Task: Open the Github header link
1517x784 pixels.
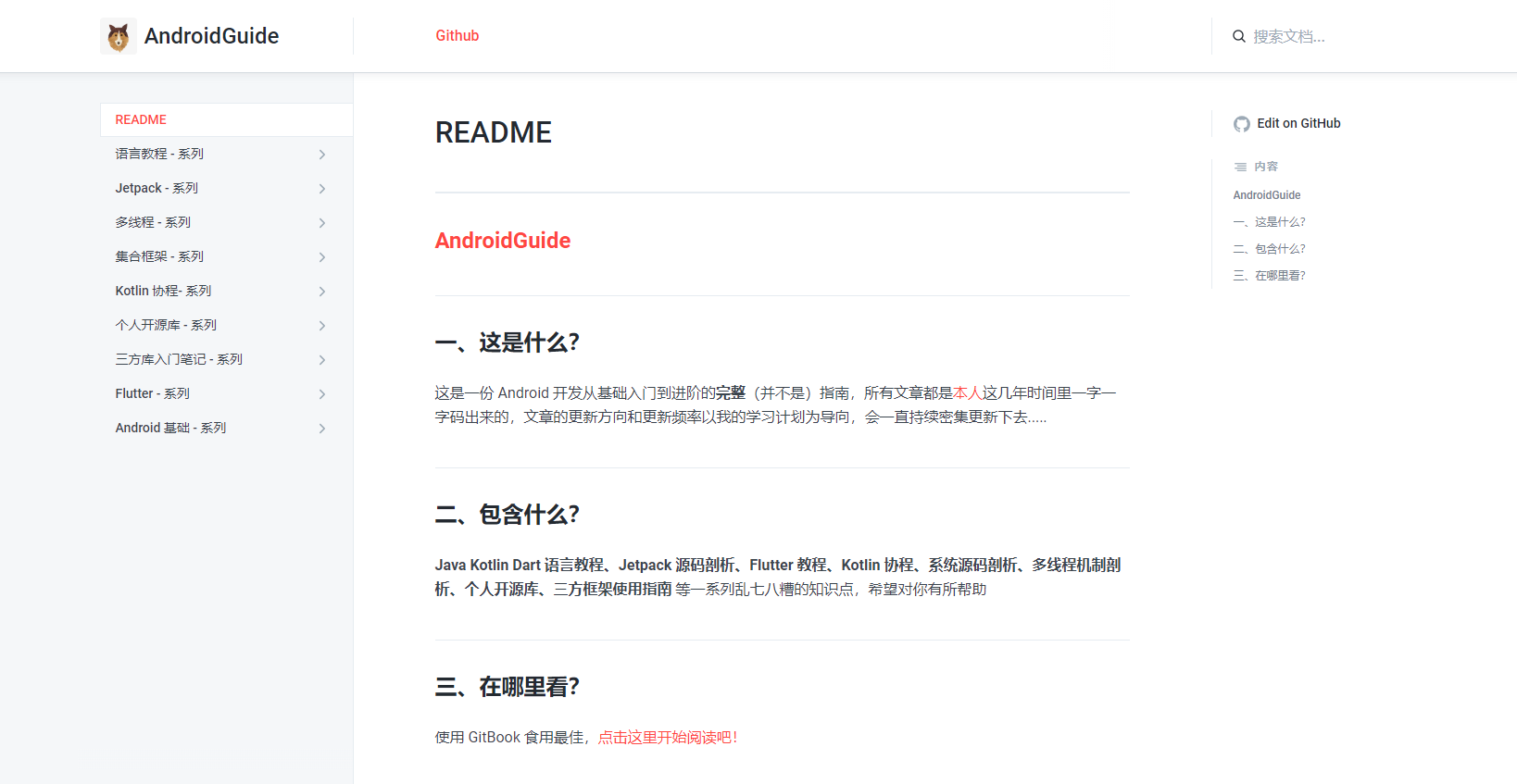Action: tap(458, 36)
